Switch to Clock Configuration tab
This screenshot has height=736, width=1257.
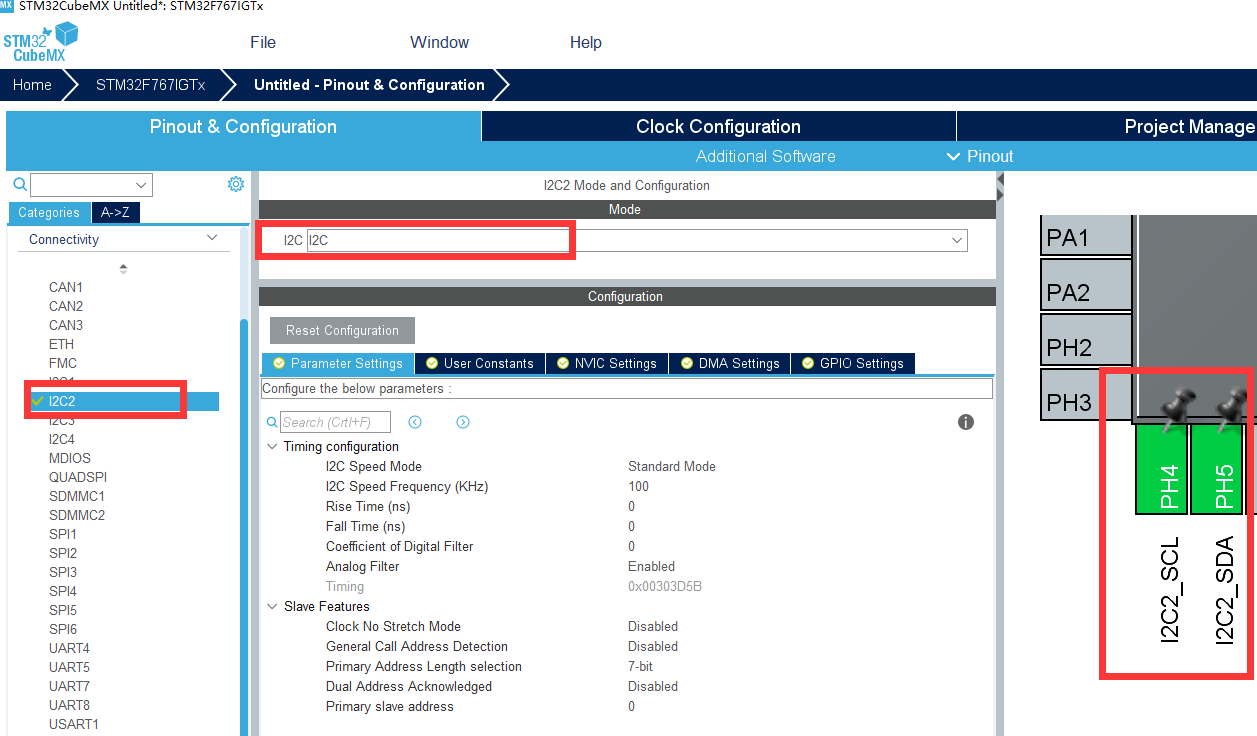(x=718, y=126)
